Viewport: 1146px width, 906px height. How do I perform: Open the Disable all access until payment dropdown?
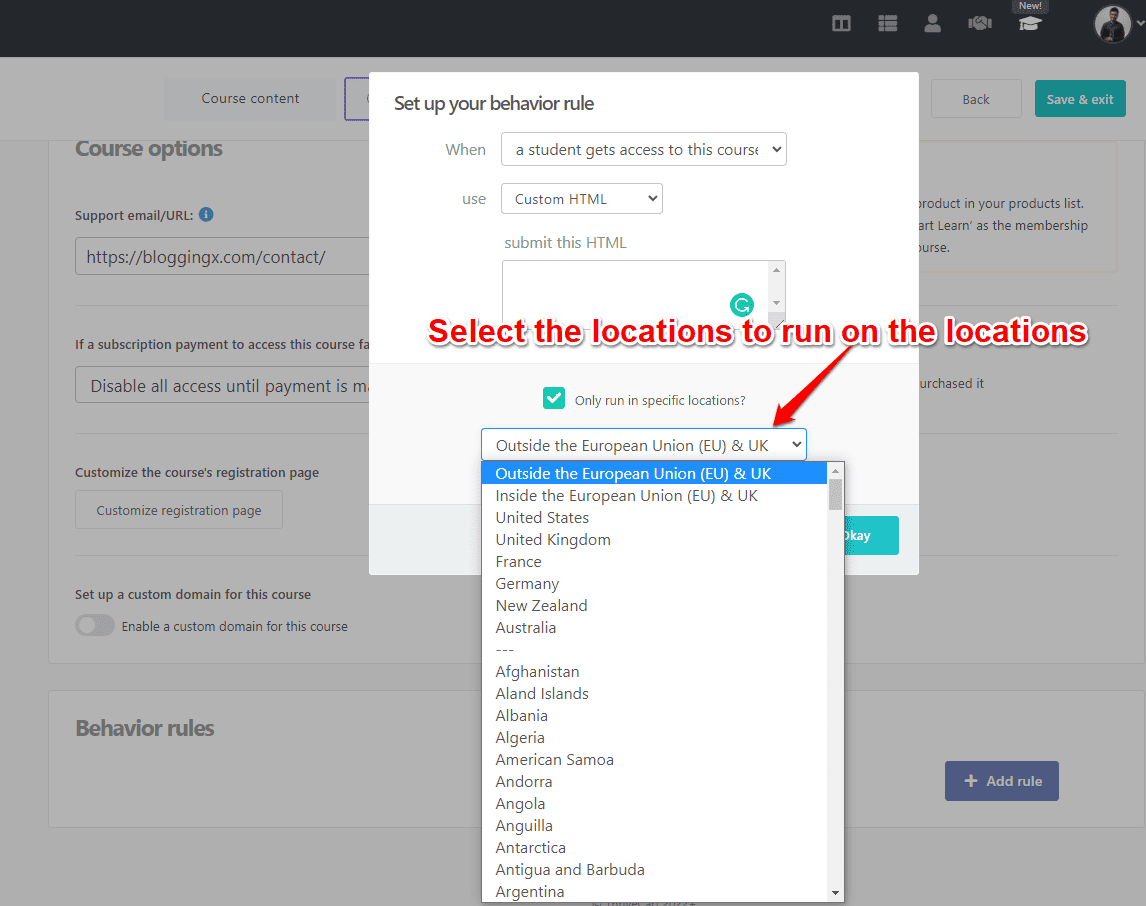click(x=222, y=385)
